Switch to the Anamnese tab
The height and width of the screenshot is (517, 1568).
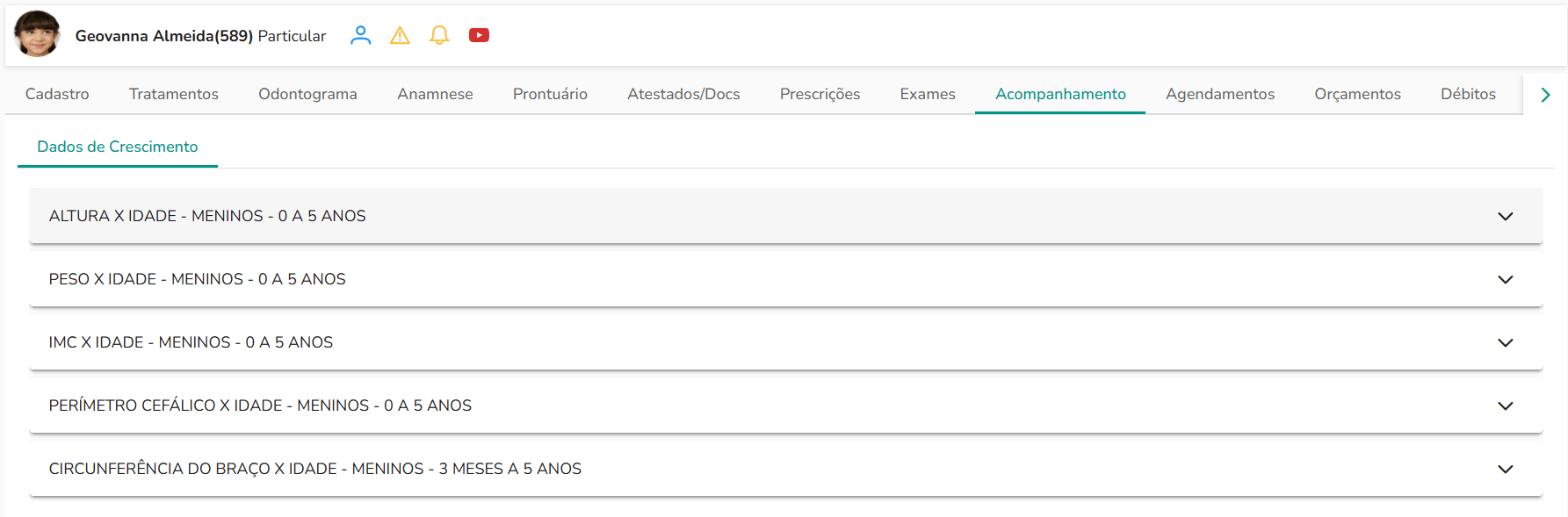point(435,94)
